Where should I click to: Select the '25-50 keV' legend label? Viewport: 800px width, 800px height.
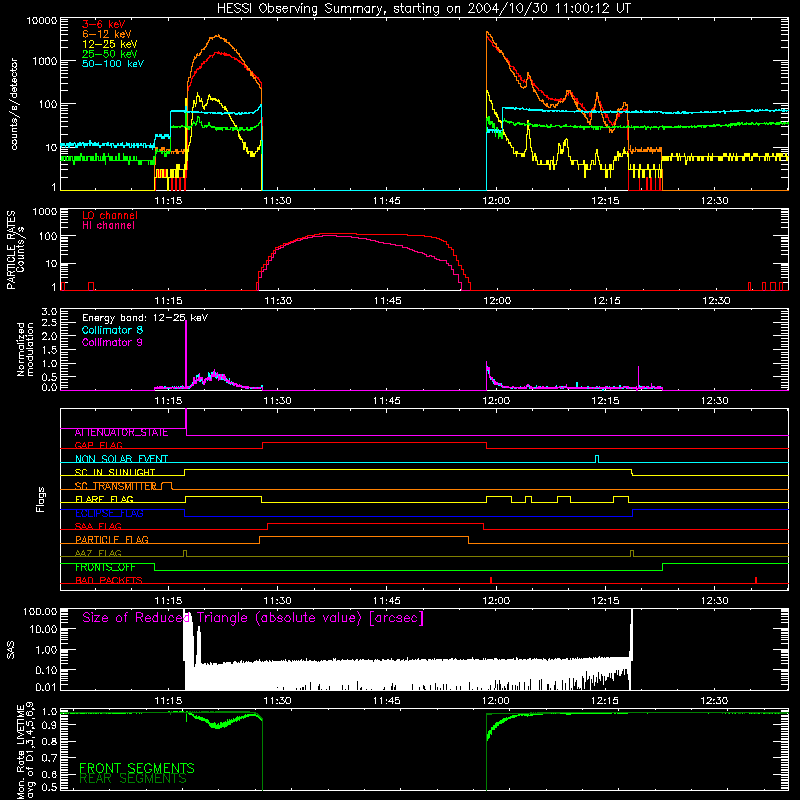(x=110, y=54)
